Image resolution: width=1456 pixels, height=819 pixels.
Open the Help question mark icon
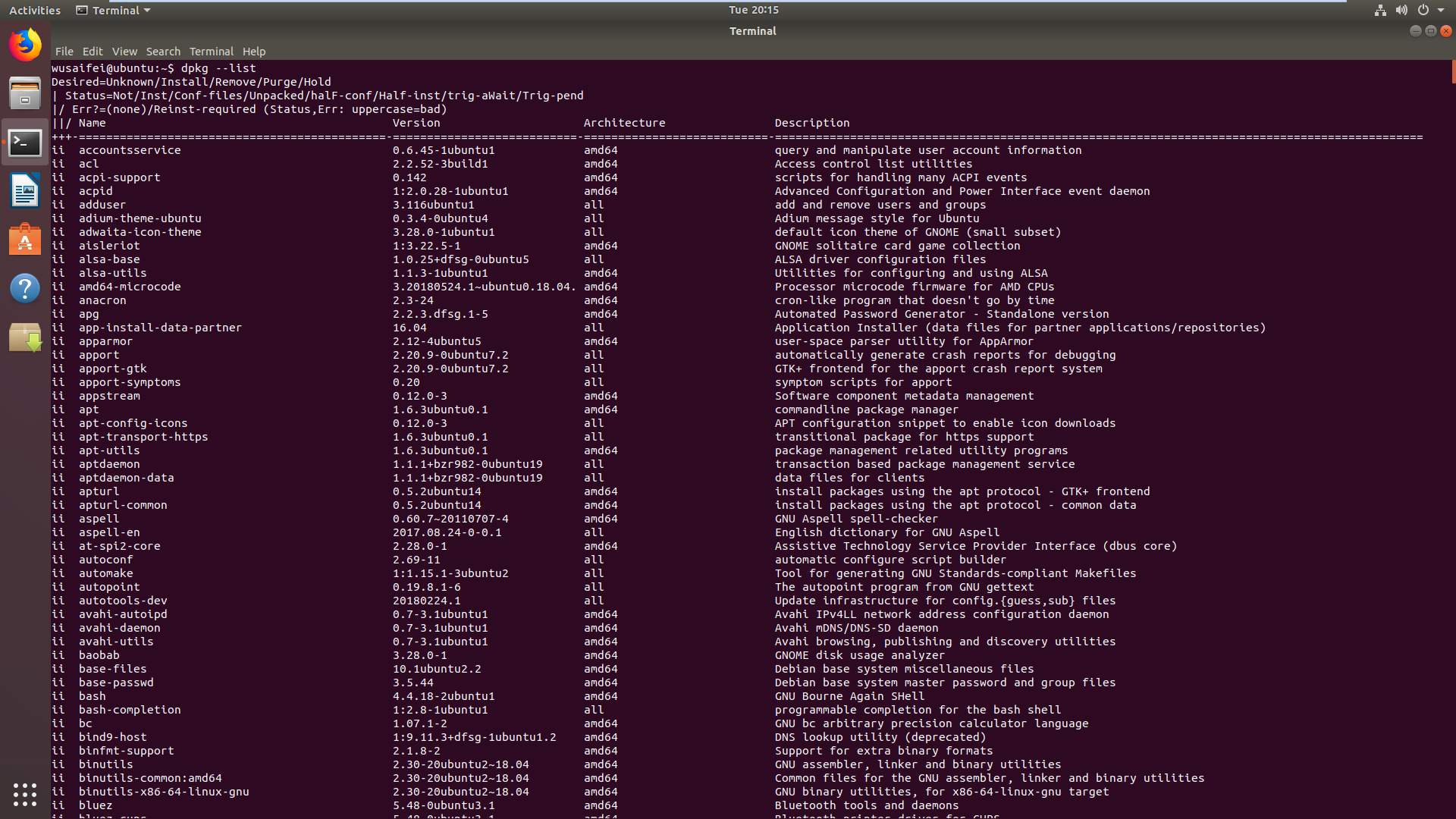coord(25,288)
